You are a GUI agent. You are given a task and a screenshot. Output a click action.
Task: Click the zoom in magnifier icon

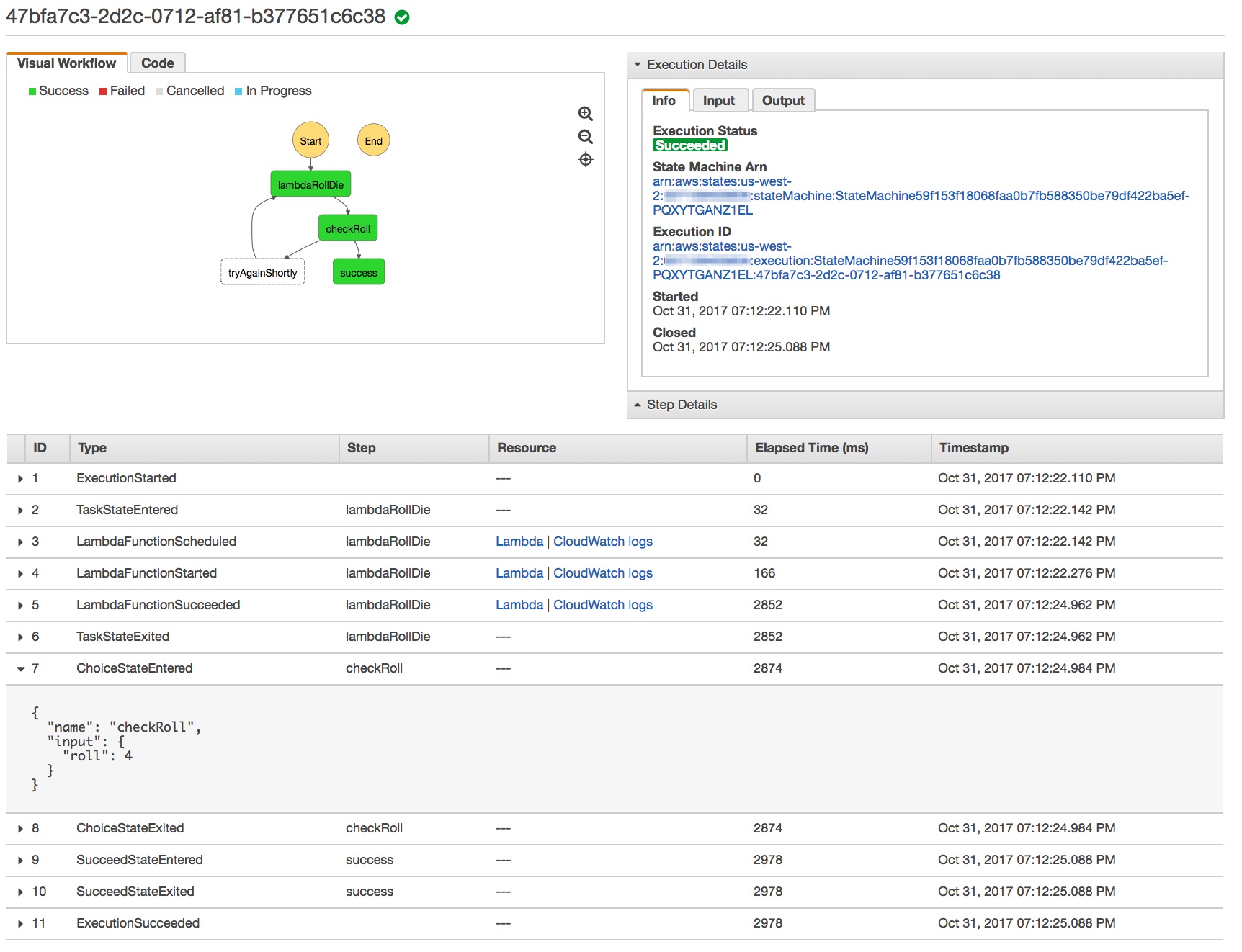[585, 114]
